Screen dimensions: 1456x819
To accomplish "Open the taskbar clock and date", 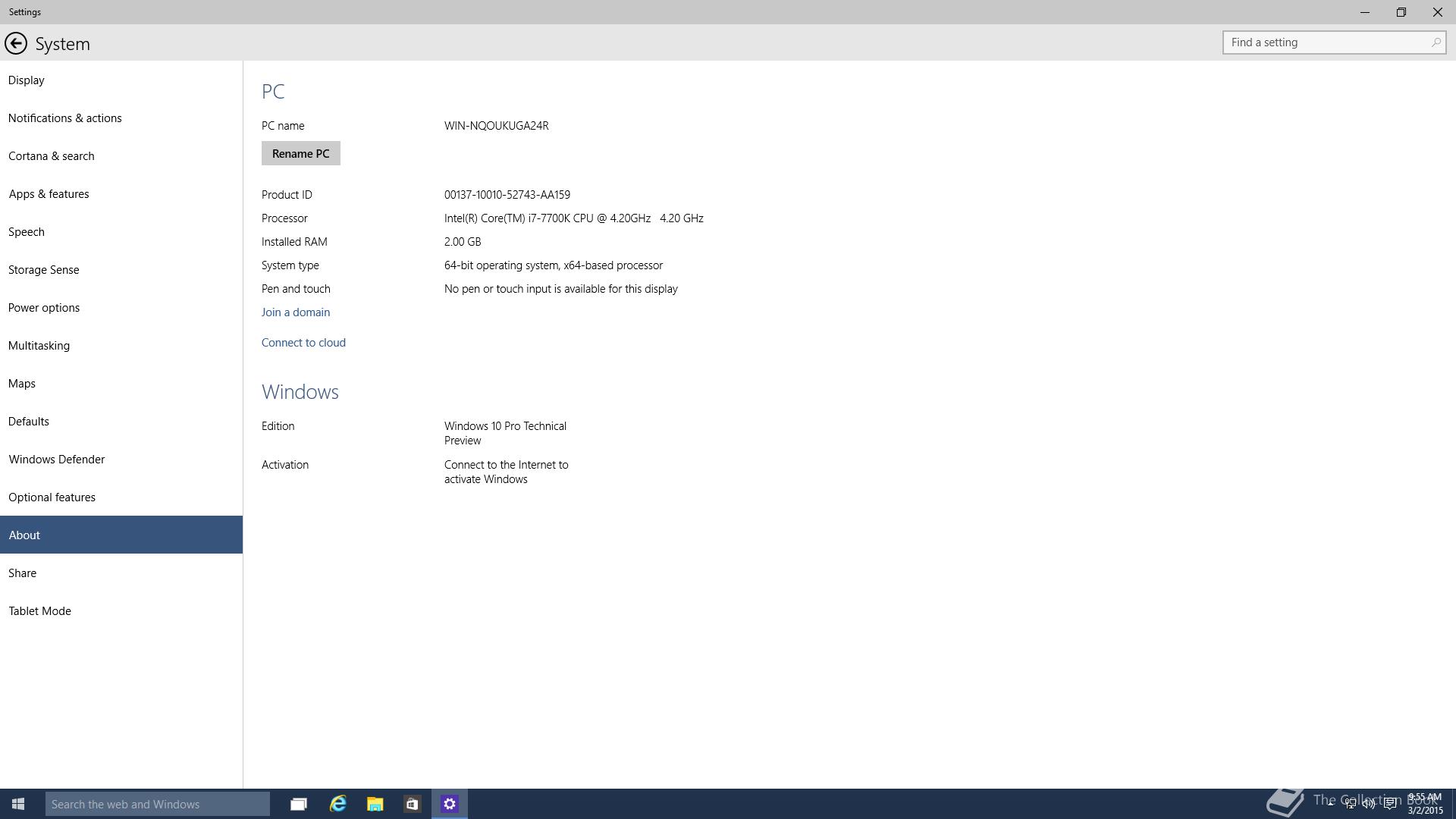I will click(x=1425, y=804).
